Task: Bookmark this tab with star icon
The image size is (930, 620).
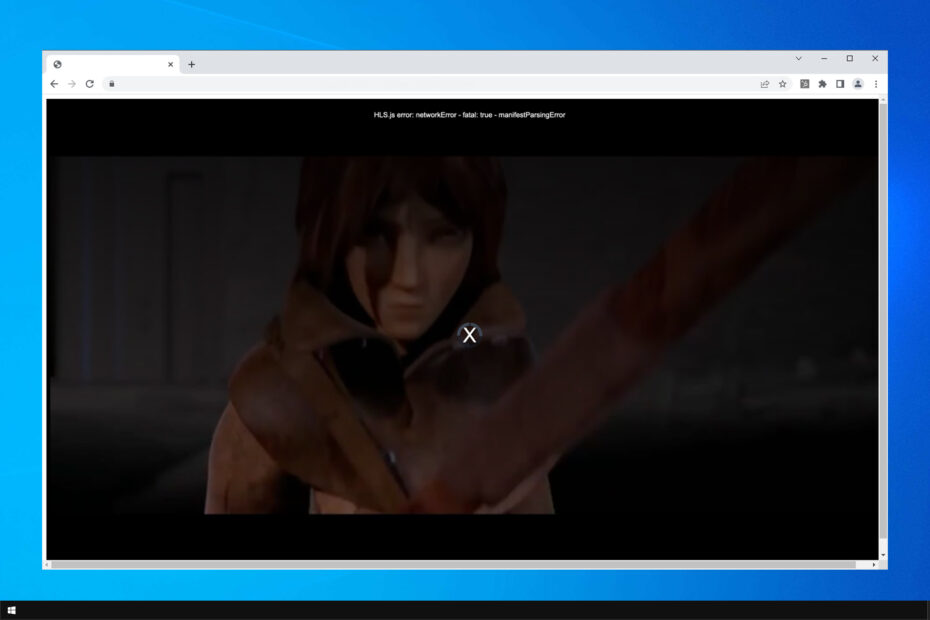Action: pyautogui.click(x=783, y=84)
